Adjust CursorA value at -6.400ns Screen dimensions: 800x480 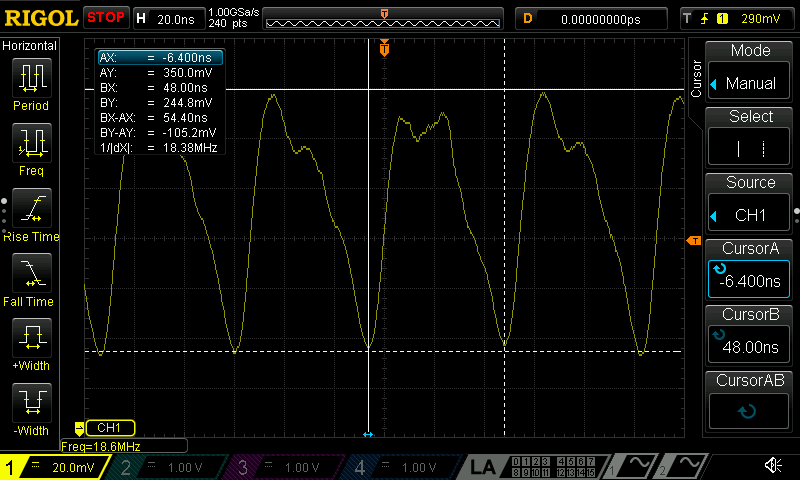[x=750, y=268]
